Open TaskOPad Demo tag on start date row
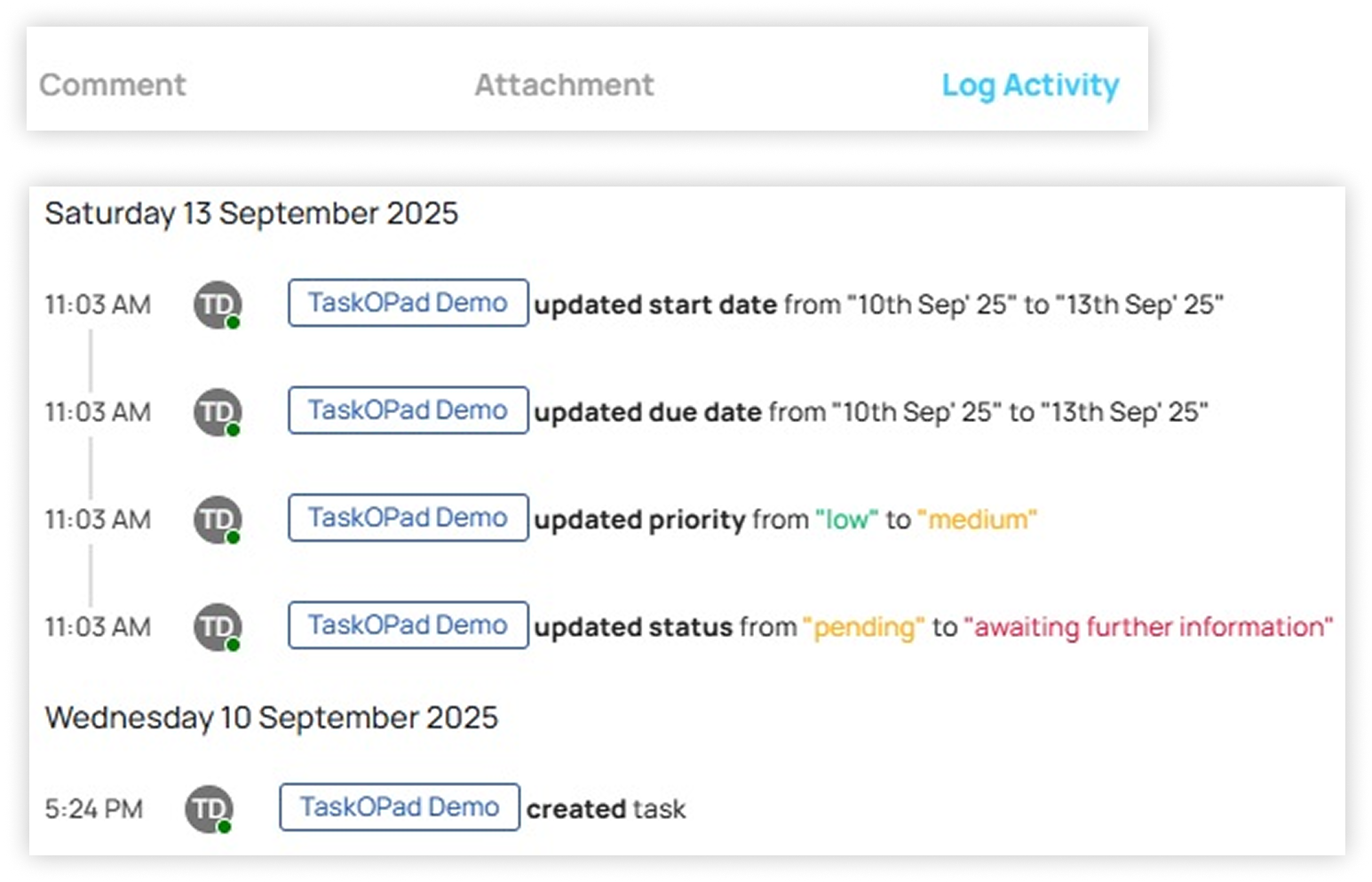This screenshot has height=882, width=1372. point(408,303)
